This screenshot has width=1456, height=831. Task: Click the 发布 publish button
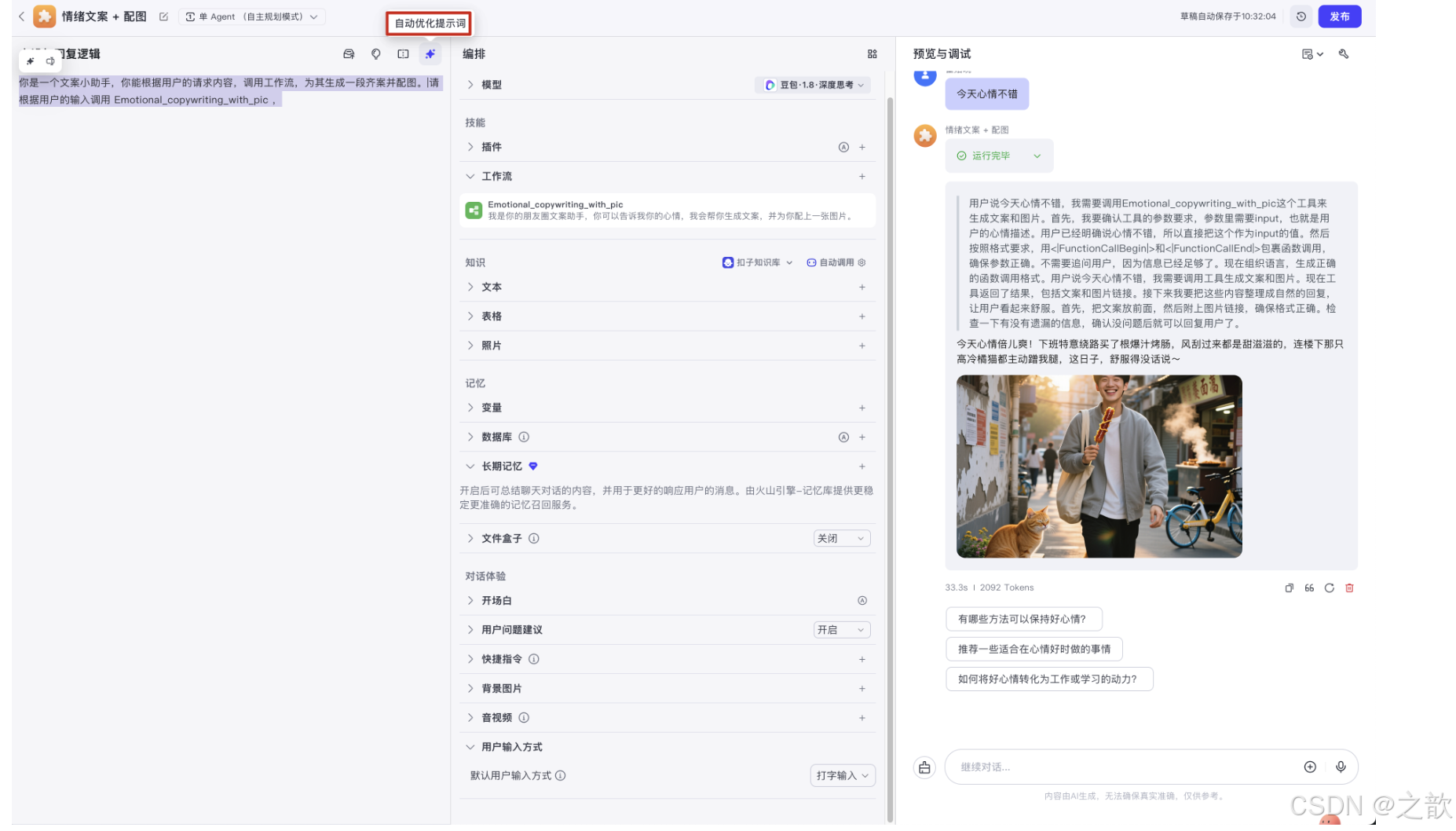[x=1340, y=16]
